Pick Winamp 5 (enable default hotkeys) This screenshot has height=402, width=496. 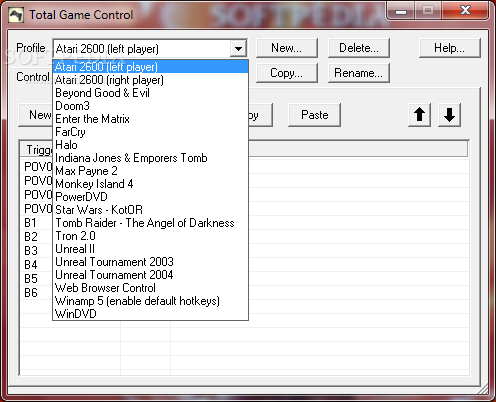(x=150, y=301)
